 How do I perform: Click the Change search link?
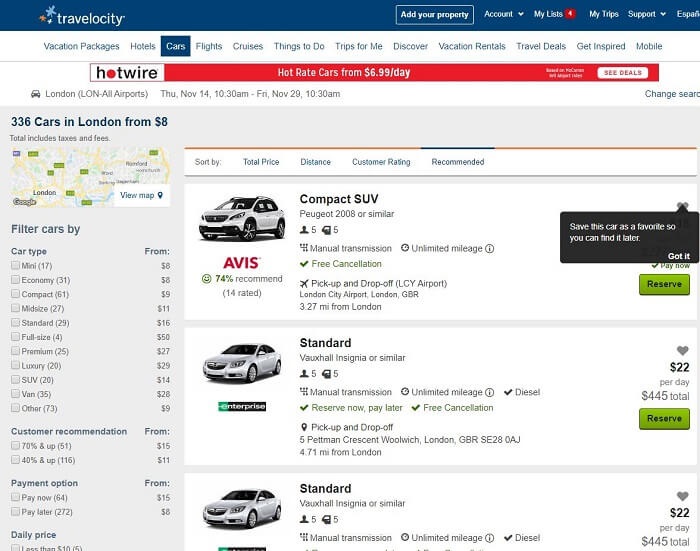672,94
